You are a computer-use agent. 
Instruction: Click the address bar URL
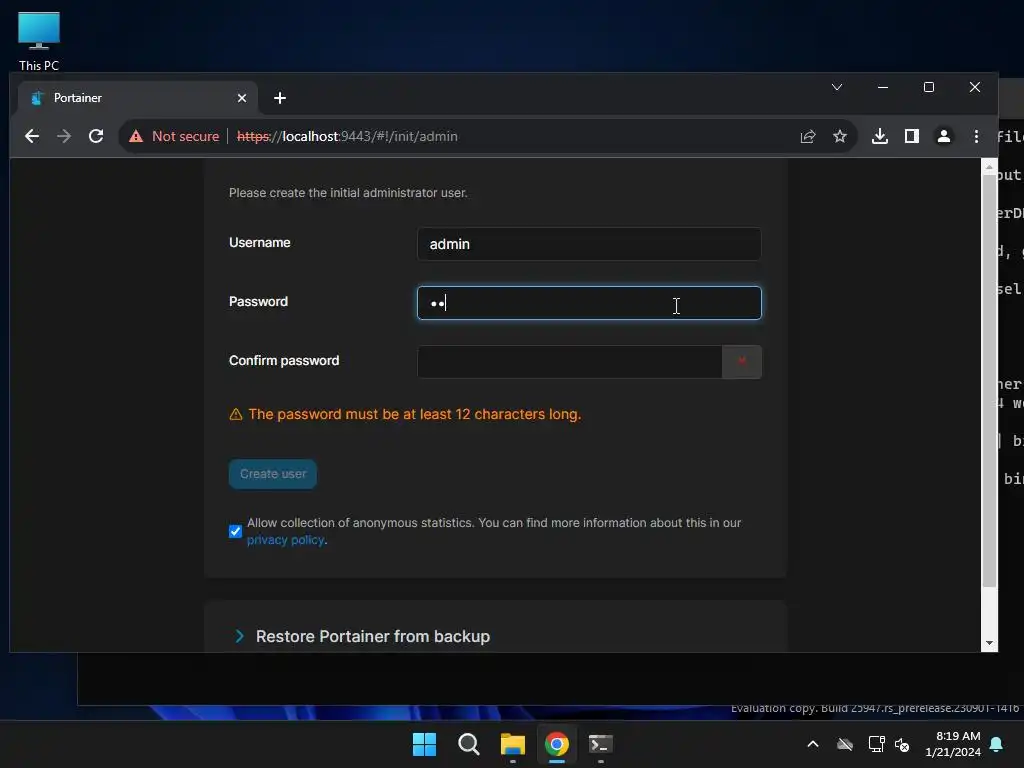(347, 136)
